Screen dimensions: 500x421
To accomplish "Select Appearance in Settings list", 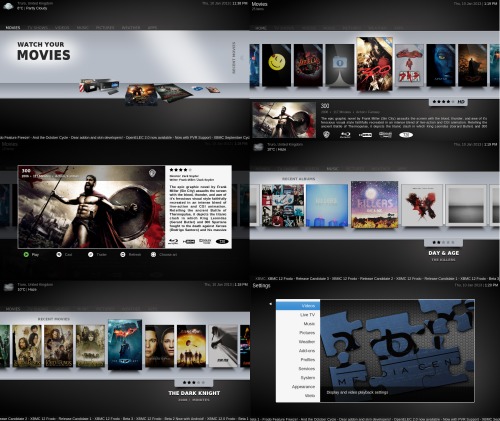I will (298, 387).
